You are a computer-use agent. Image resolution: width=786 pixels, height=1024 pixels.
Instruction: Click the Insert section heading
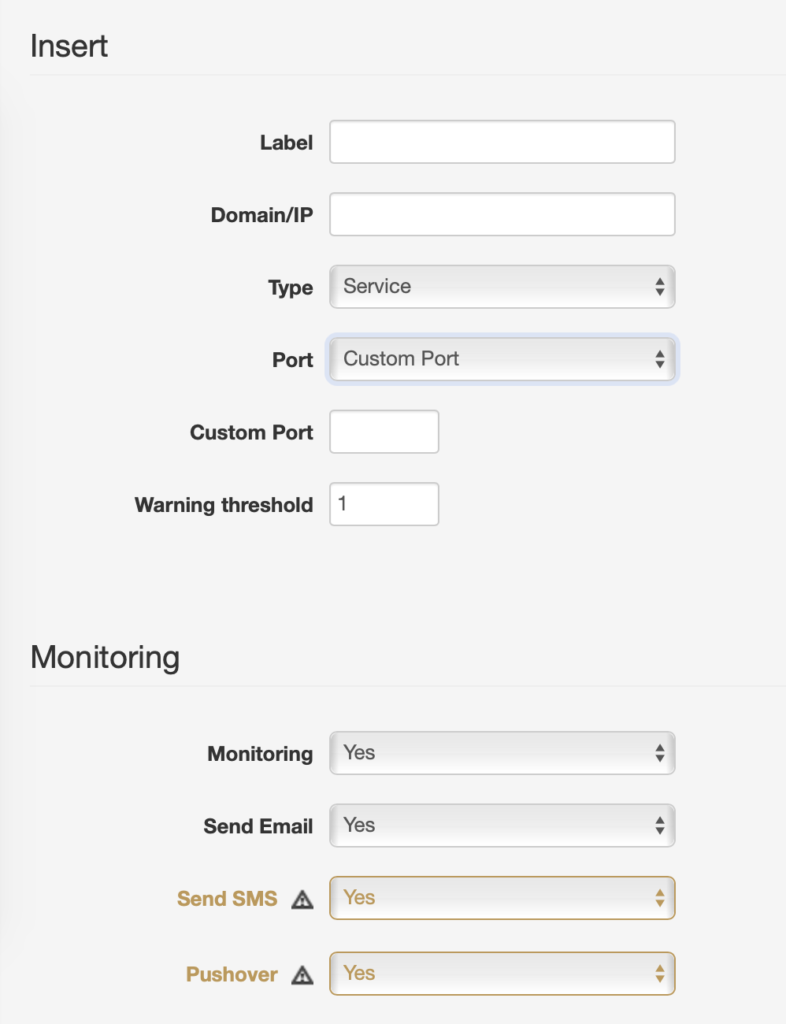69,46
